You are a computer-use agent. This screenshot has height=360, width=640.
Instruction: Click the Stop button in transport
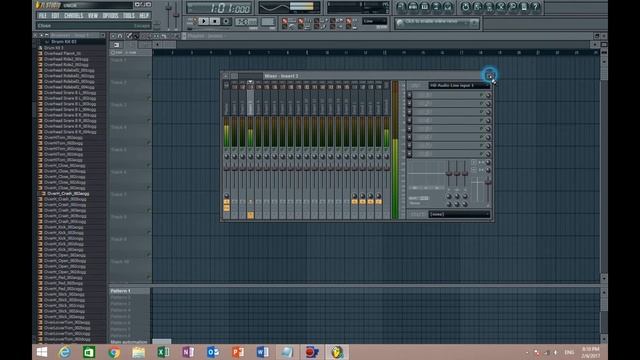215,21
